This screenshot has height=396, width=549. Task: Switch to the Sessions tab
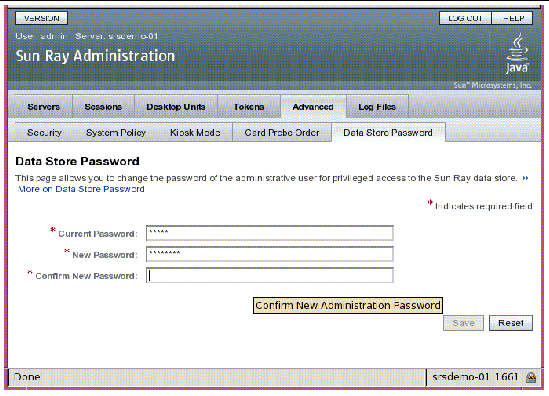pyautogui.click(x=103, y=107)
